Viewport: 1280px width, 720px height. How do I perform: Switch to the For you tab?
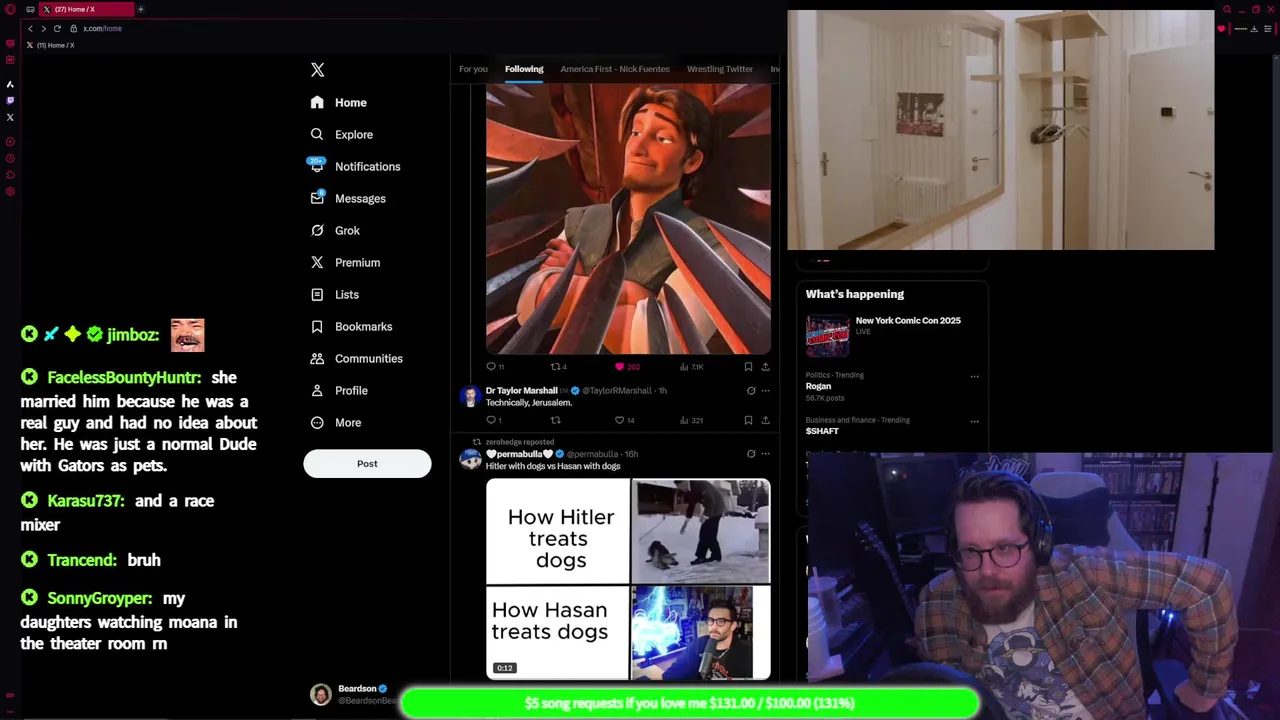click(473, 69)
